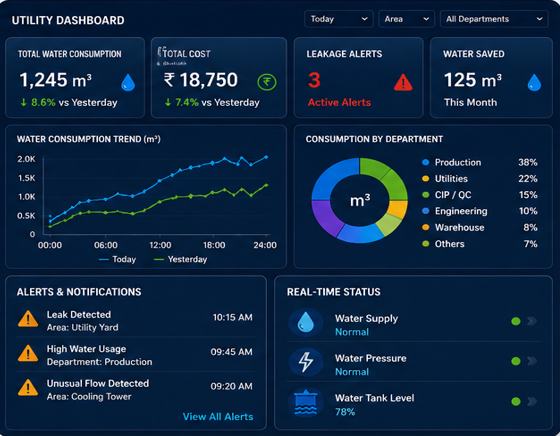
Task: Click the last Yesterday data point at 24:00
Action: pyautogui.click(x=266, y=185)
